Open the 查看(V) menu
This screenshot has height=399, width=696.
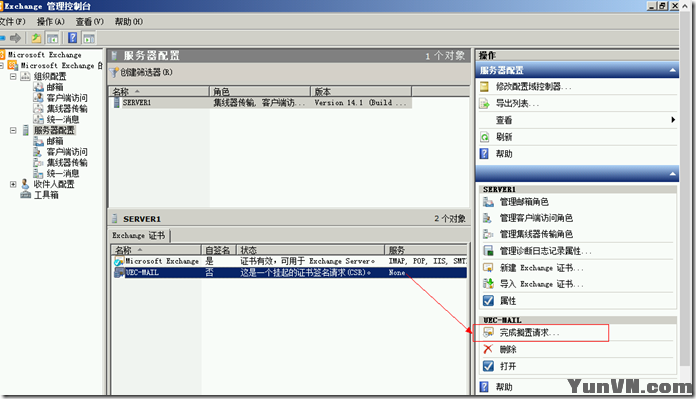pos(90,21)
